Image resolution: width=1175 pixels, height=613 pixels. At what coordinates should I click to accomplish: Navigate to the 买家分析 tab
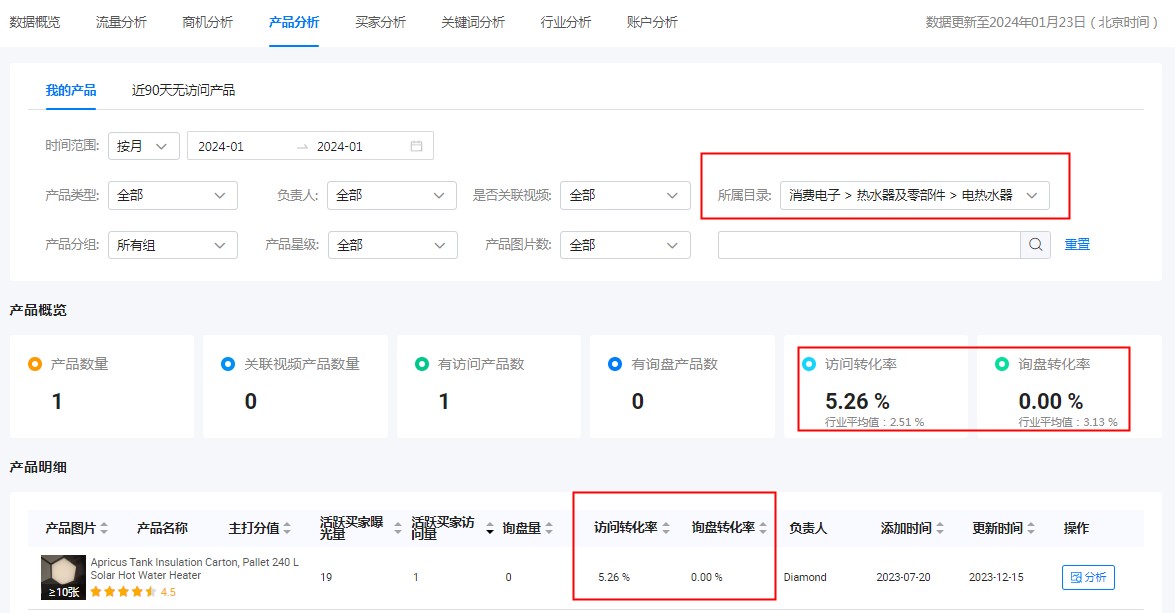(379, 20)
